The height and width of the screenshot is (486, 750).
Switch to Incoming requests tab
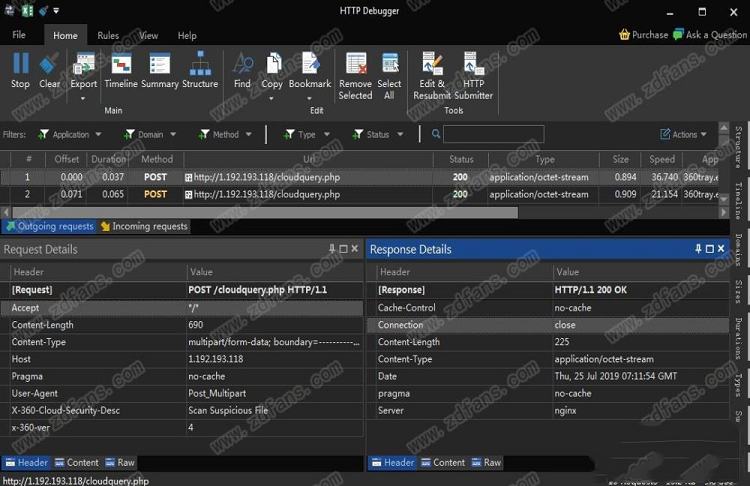(144, 226)
